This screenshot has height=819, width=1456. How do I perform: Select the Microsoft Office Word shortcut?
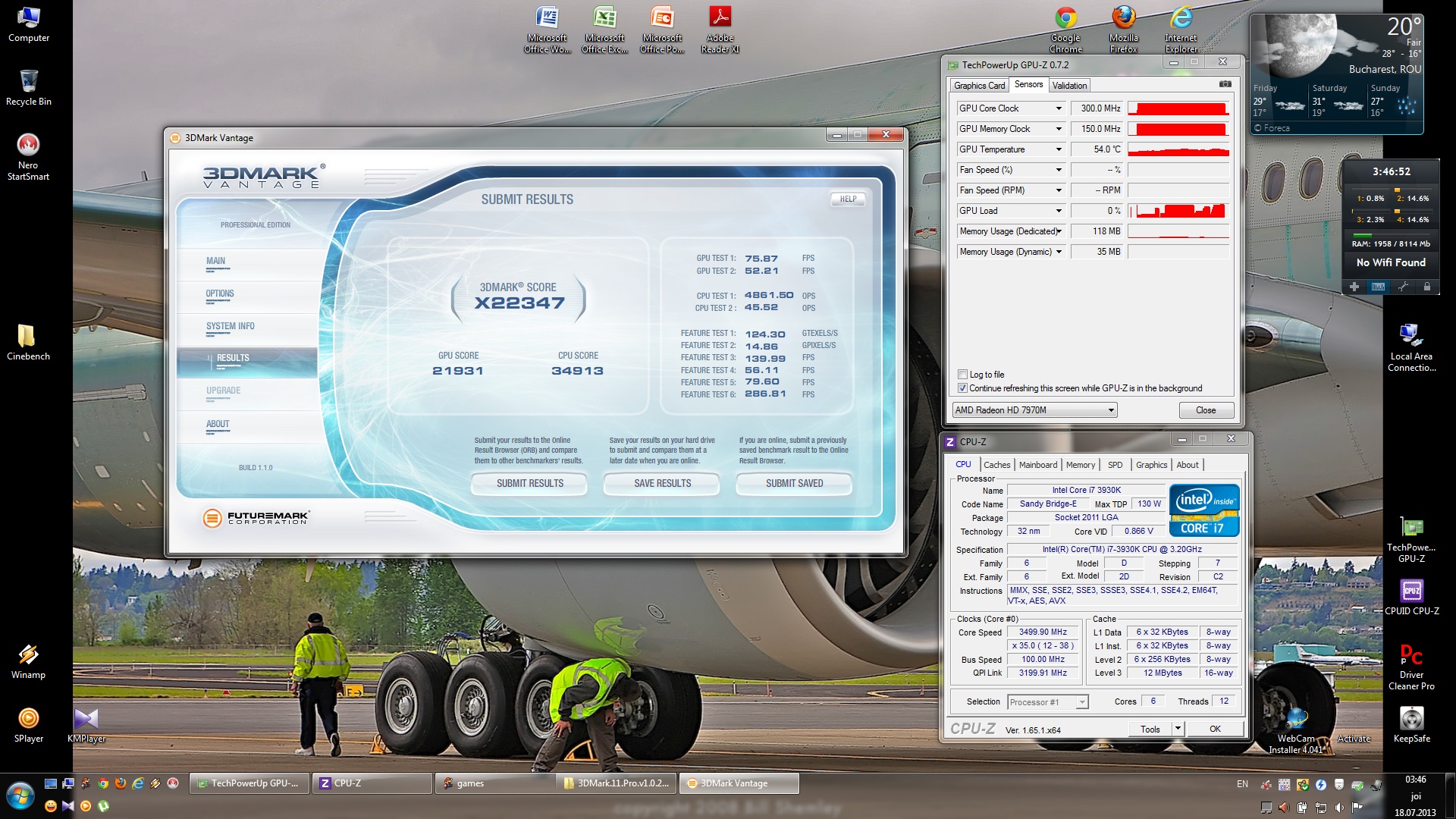pos(547,30)
